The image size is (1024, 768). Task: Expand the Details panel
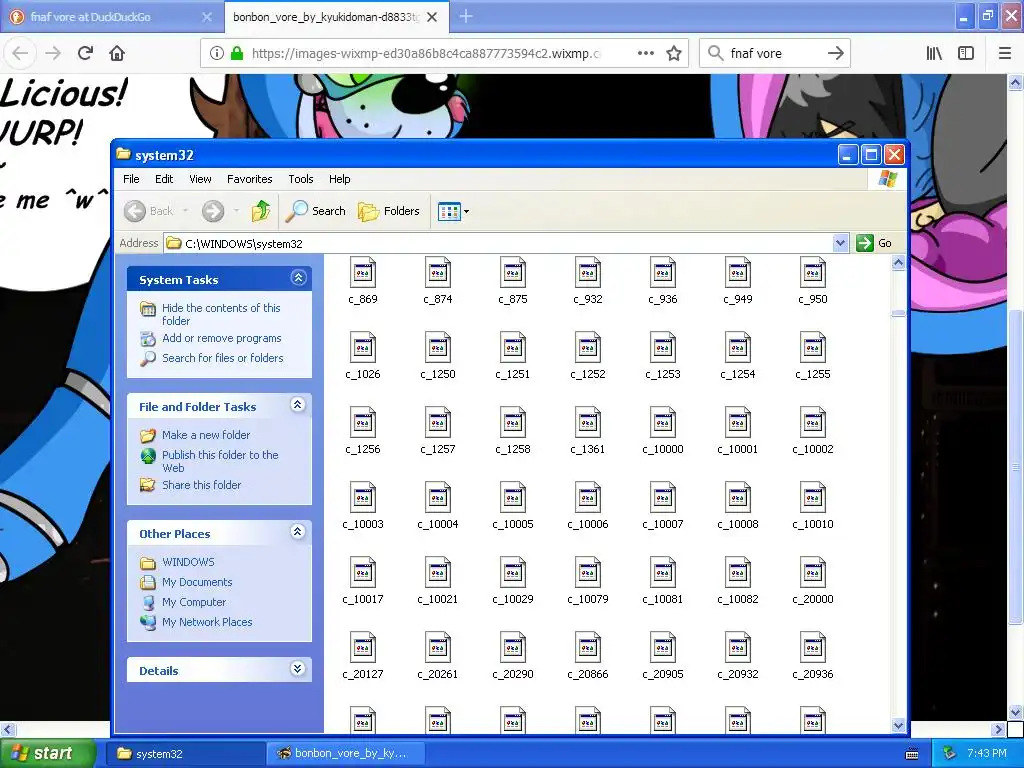point(298,668)
